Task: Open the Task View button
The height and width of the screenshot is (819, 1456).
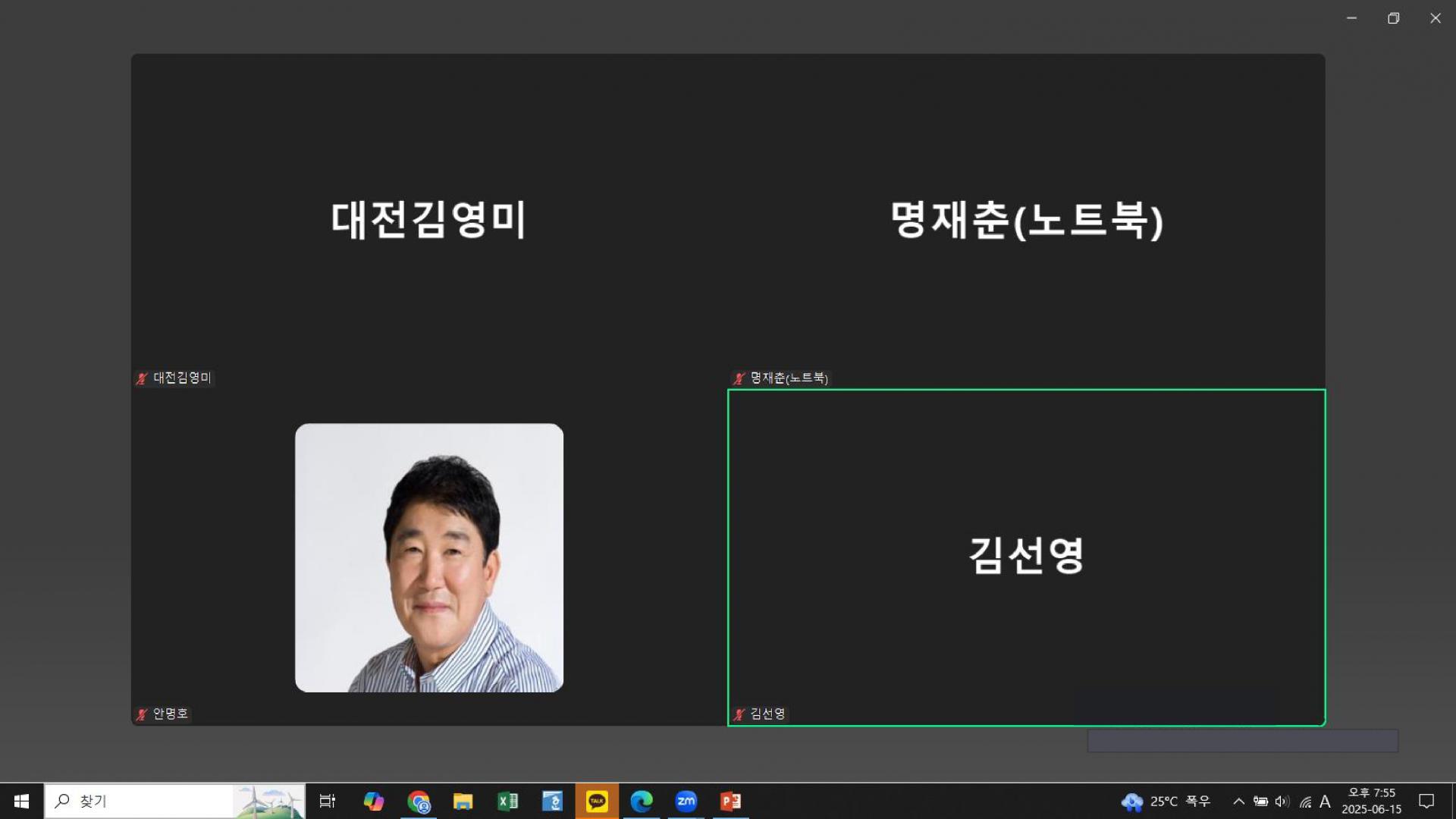Action: 328,801
